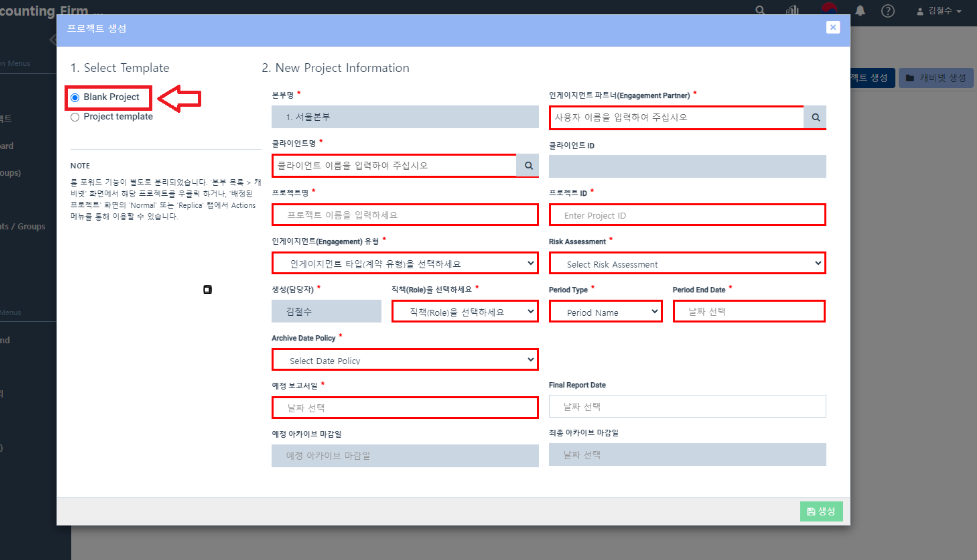This screenshot has width=977, height=560.
Task: Open the bar chart icon in top bar
Action: 792,11
